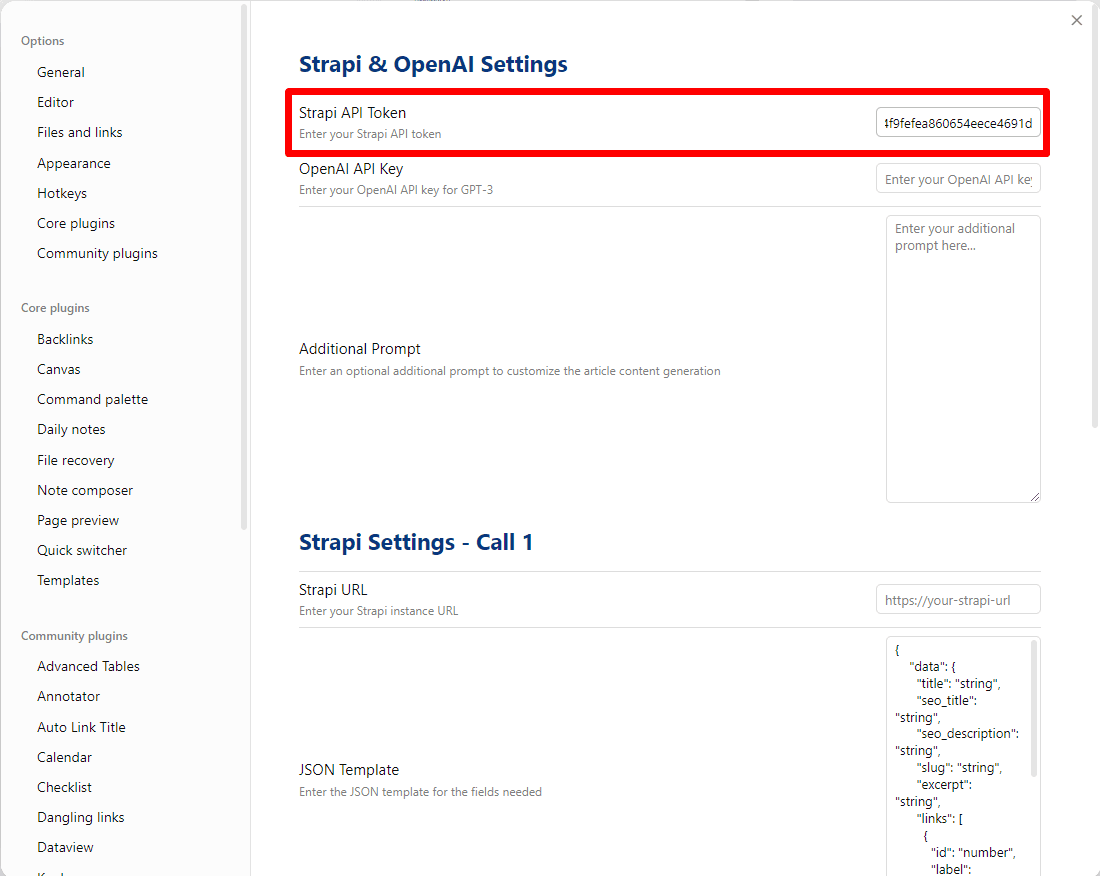Open Editor options

coord(55,102)
